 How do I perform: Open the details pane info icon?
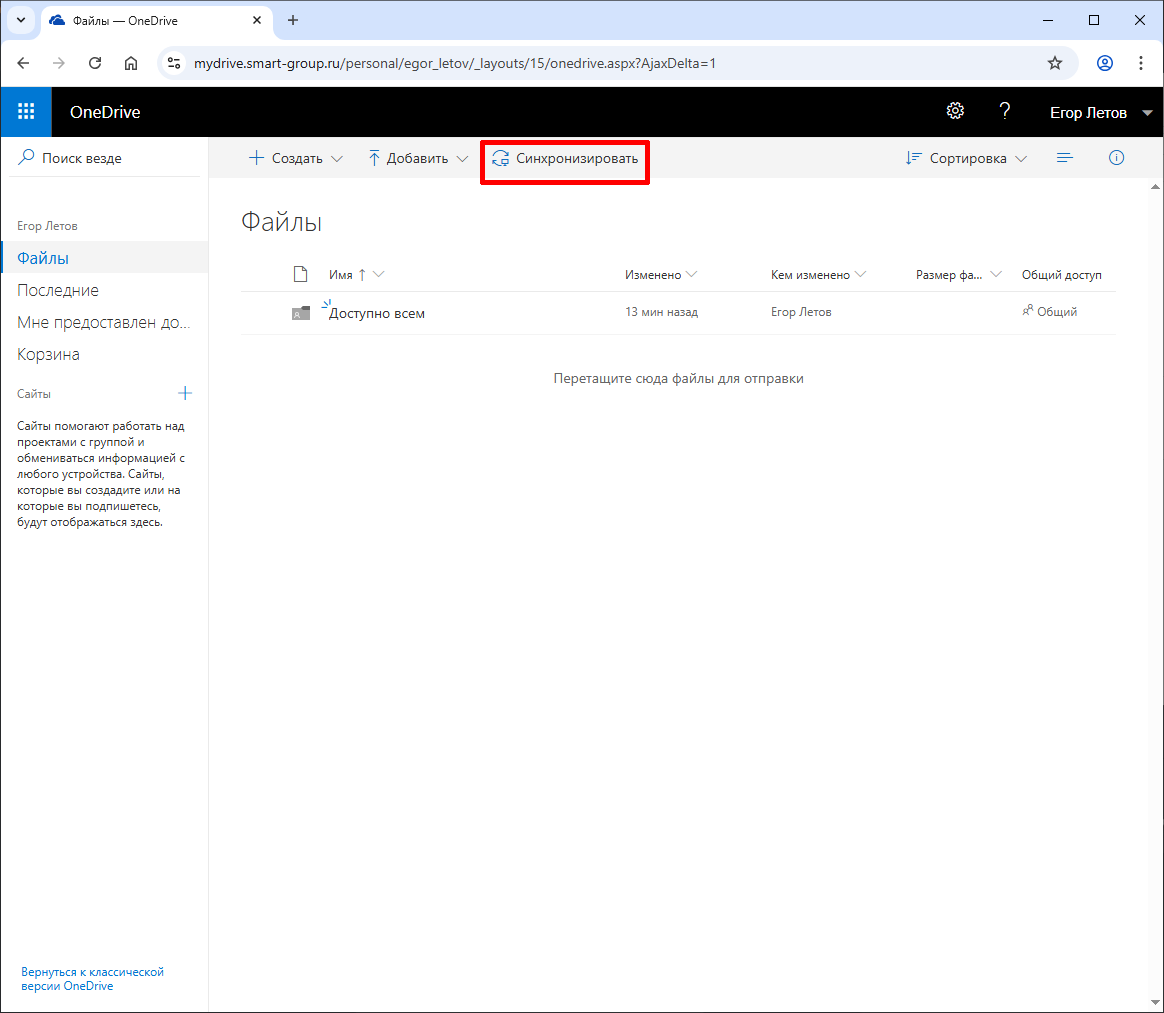[x=1117, y=158]
